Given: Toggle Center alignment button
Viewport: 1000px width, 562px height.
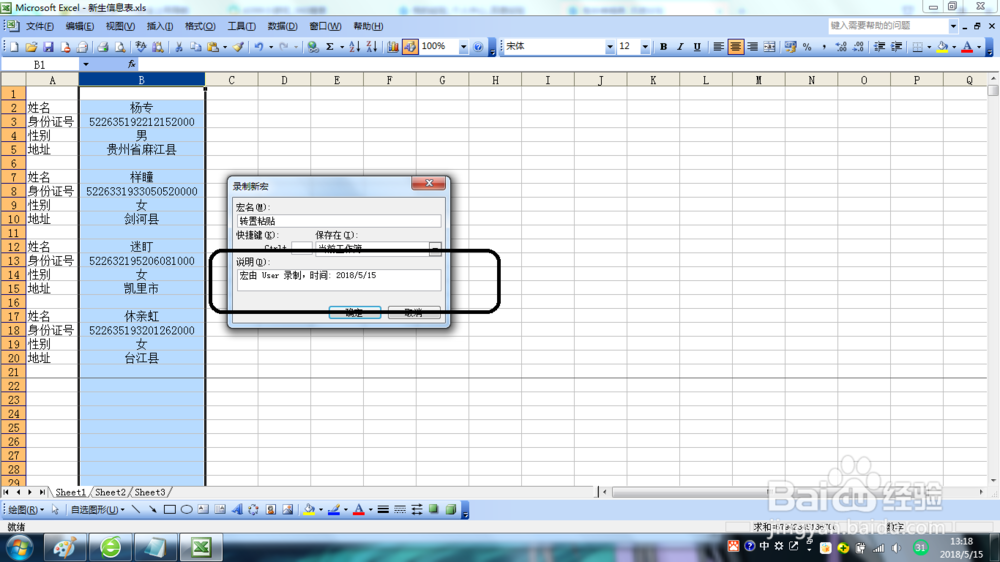Looking at the screenshot, I should click(x=735, y=47).
